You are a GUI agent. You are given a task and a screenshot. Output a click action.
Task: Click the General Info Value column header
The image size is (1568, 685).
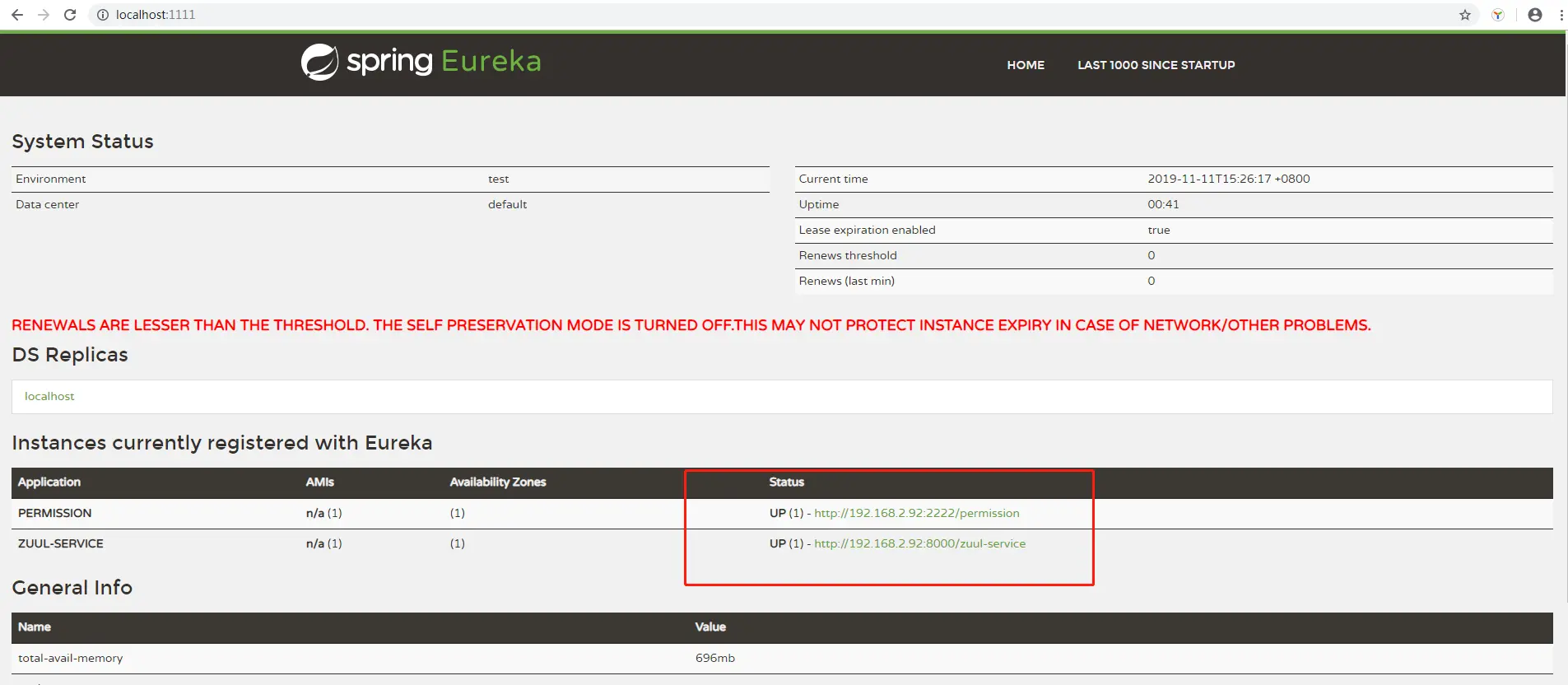[710, 627]
